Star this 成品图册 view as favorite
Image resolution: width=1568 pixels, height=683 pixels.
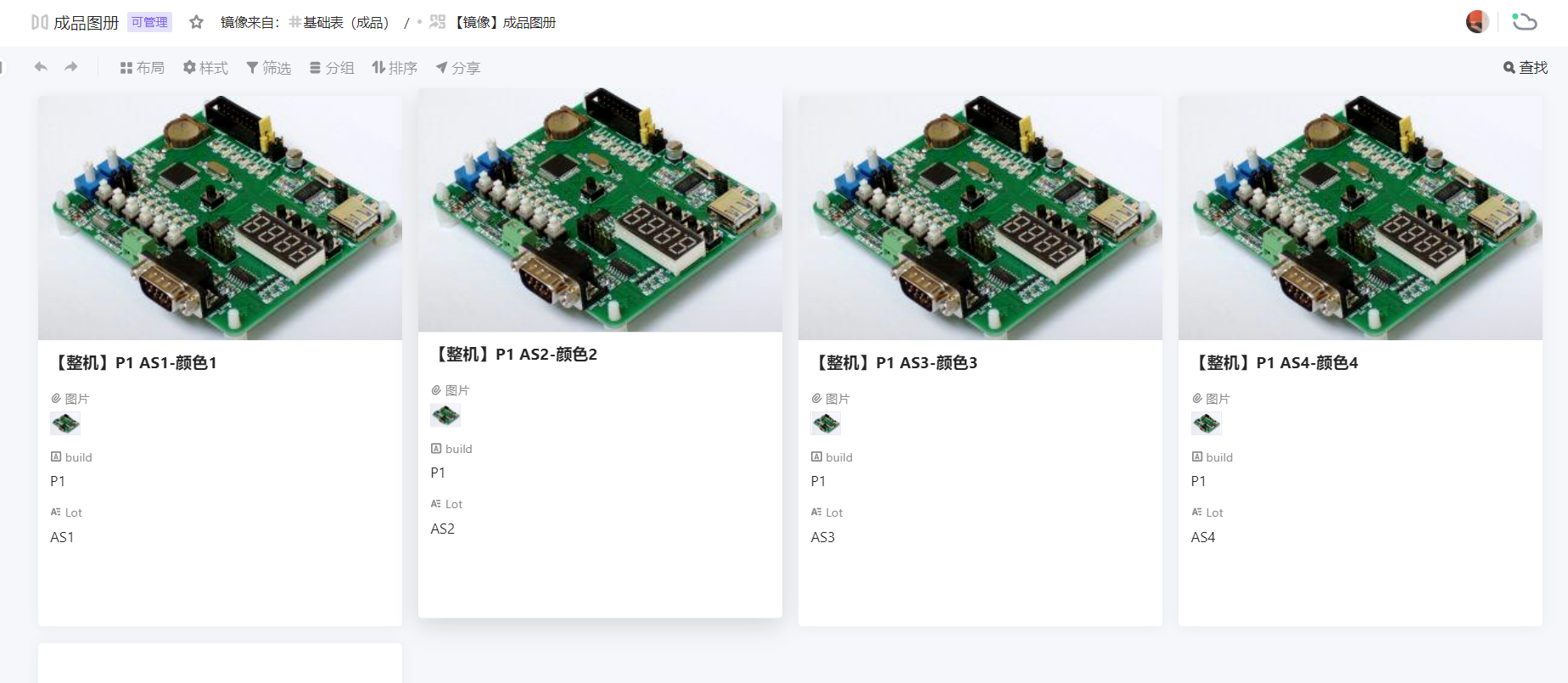point(196,22)
